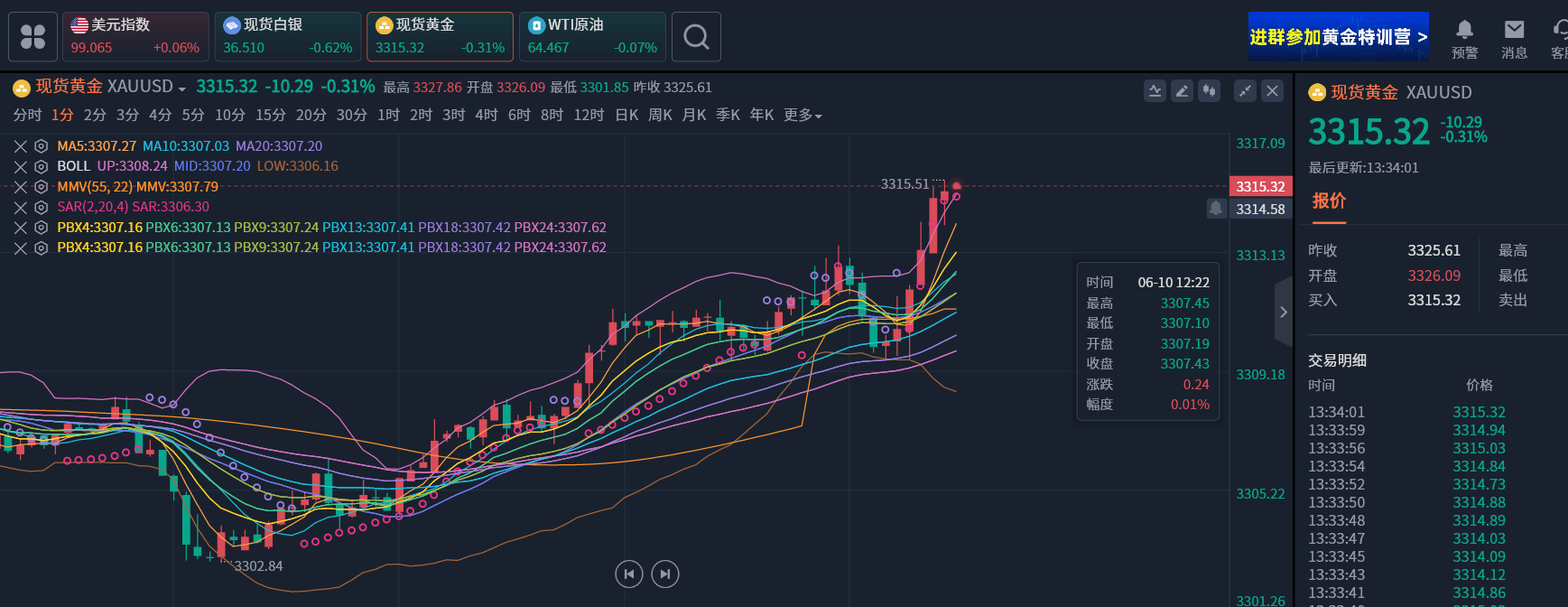Click the 3302.84 low price label on chart
Screen dimensions: 1568x607
coord(258,566)
